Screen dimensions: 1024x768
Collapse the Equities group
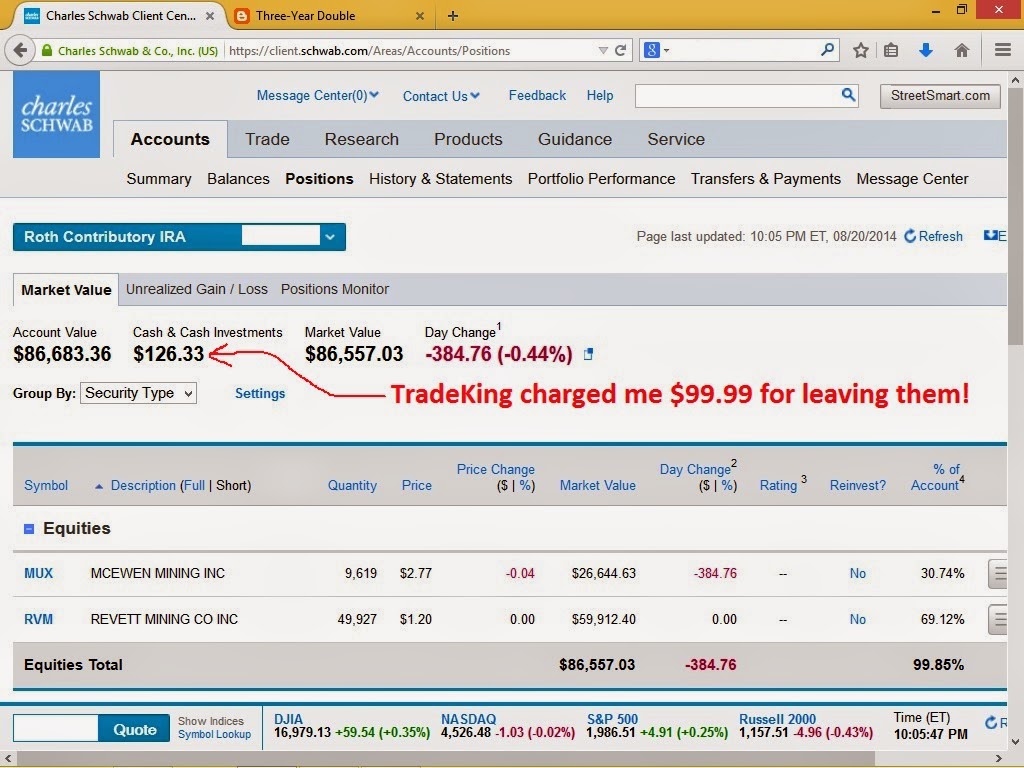[29, 529]
